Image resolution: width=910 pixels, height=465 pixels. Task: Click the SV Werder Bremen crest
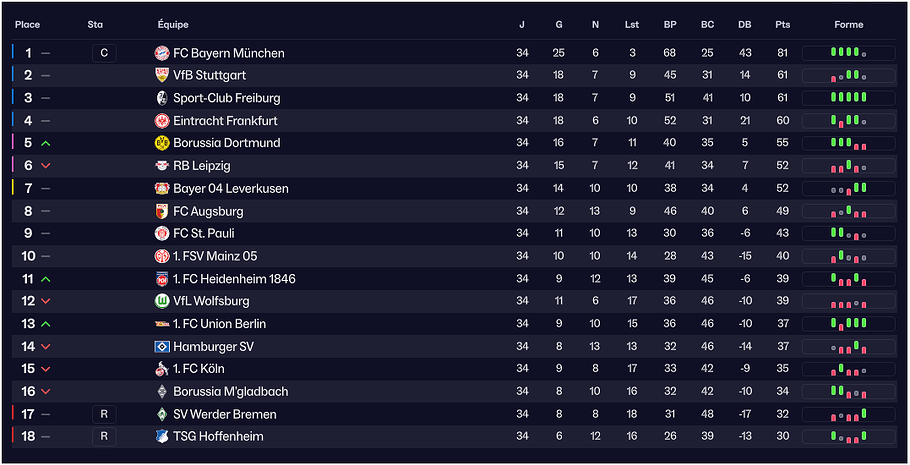[162, 414]
